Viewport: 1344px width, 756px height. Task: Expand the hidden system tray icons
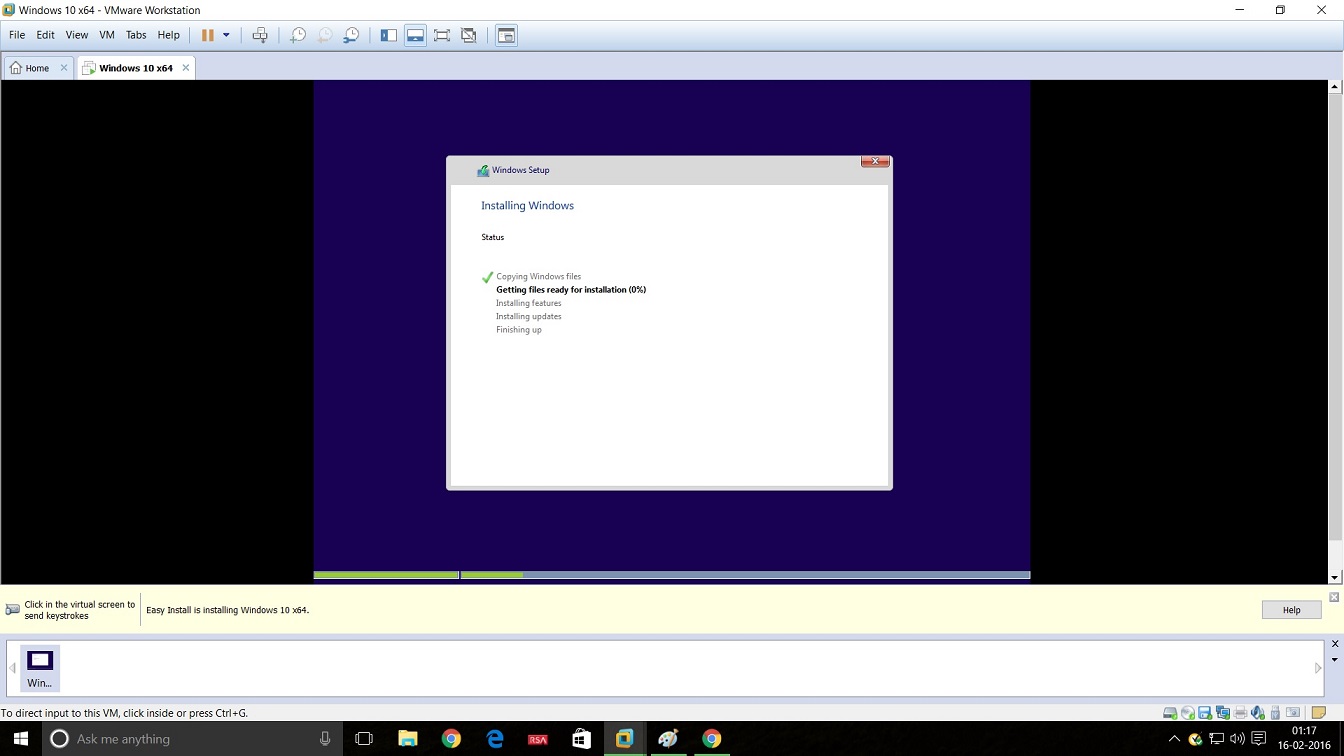point(1174,739)
